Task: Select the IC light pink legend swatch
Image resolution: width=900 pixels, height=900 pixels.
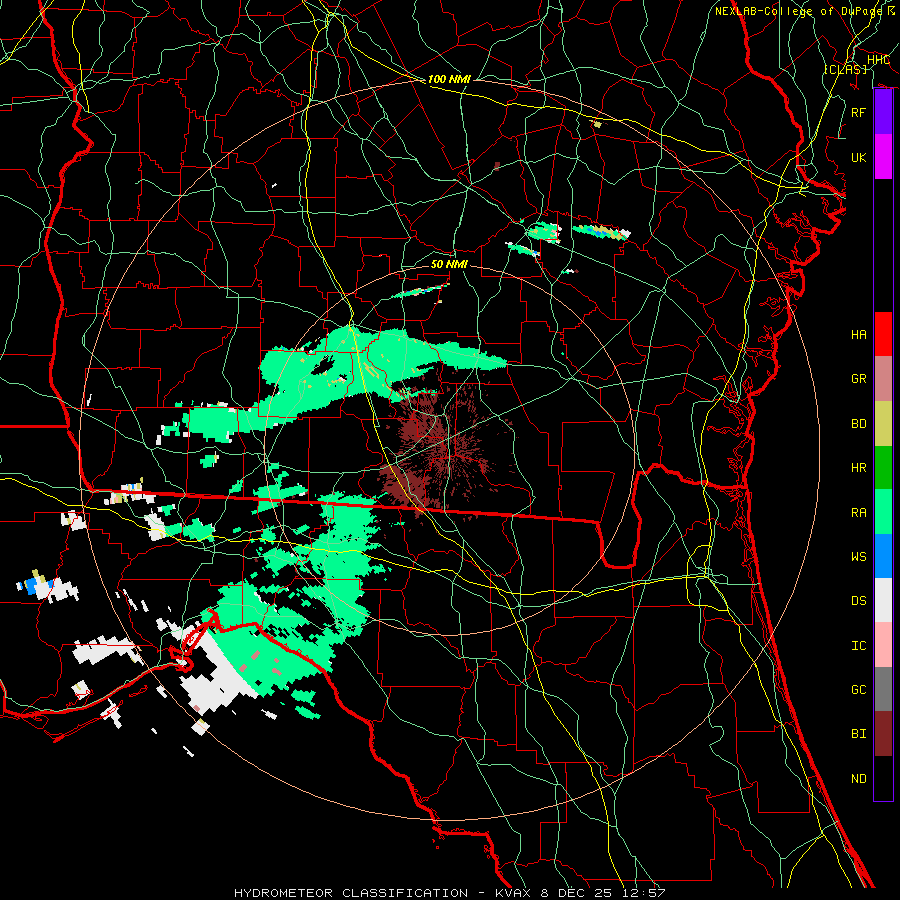Action: point(883,645)
